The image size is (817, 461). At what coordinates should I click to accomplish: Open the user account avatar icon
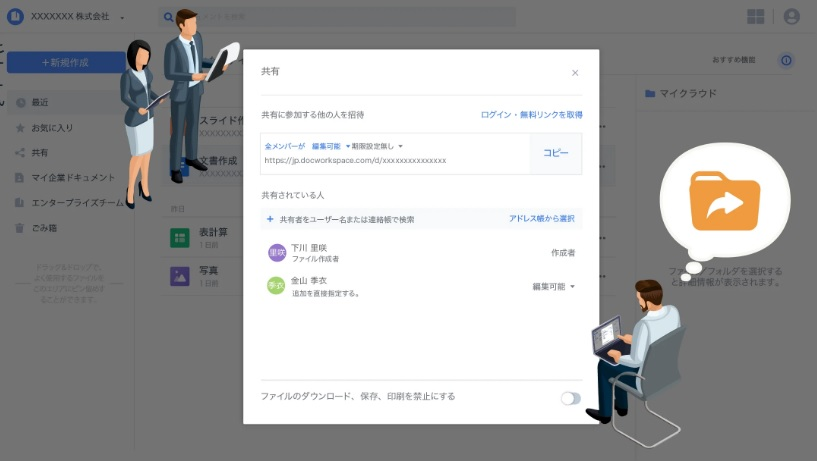792,17
